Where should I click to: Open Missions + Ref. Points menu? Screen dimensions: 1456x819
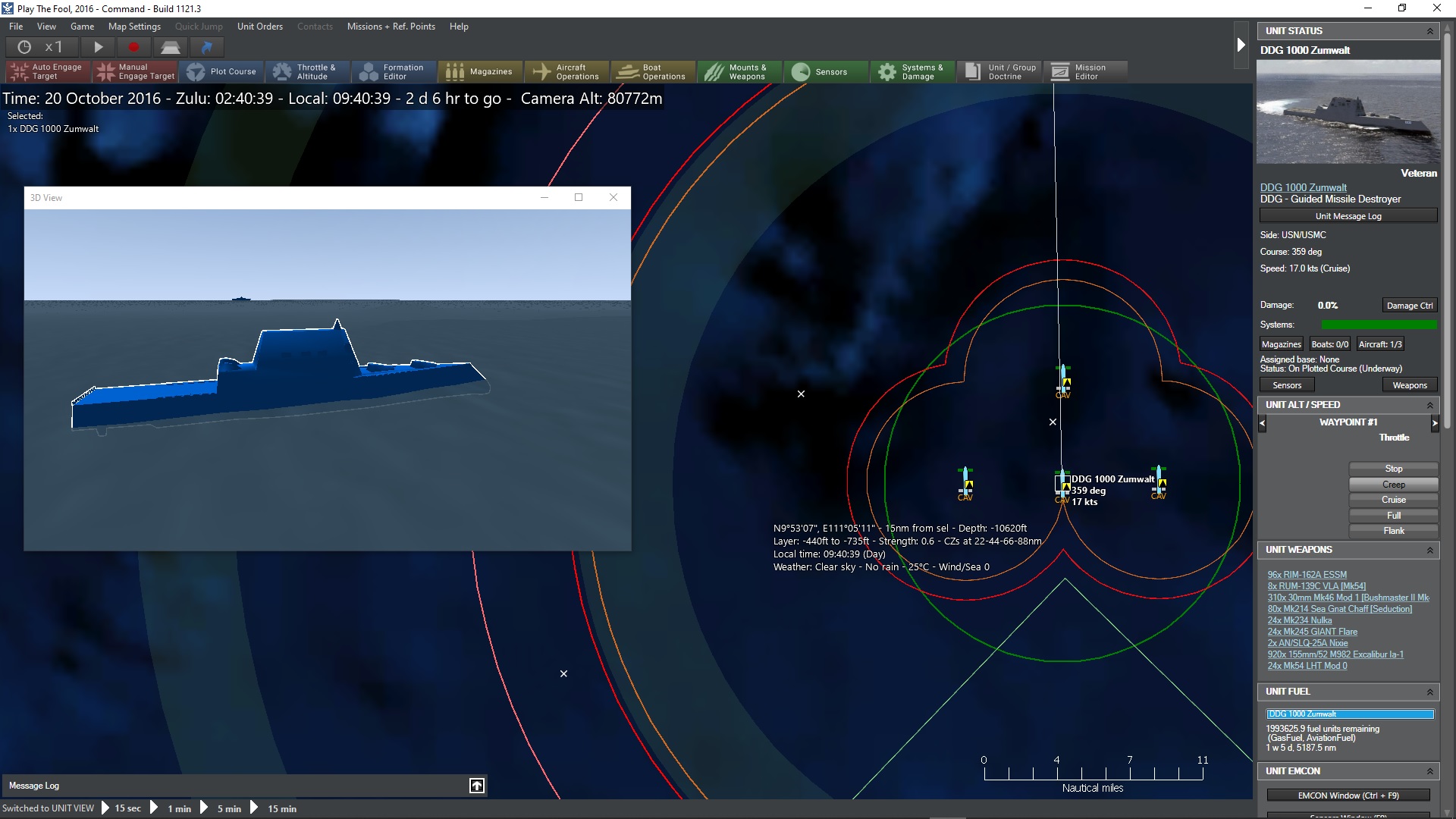point(391,27)
